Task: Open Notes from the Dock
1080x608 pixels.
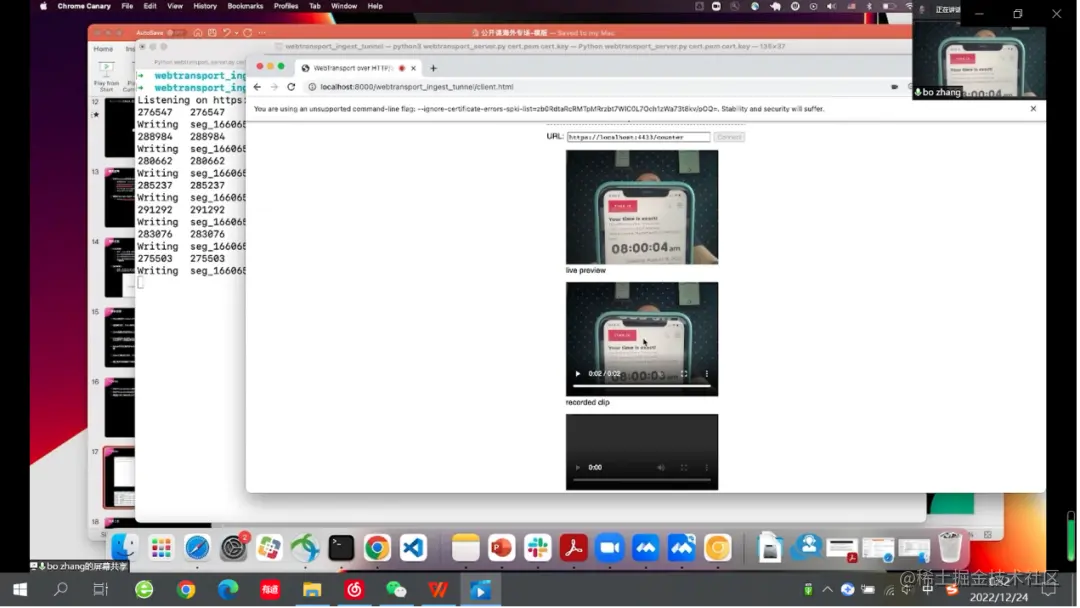Action: point(466,548)
